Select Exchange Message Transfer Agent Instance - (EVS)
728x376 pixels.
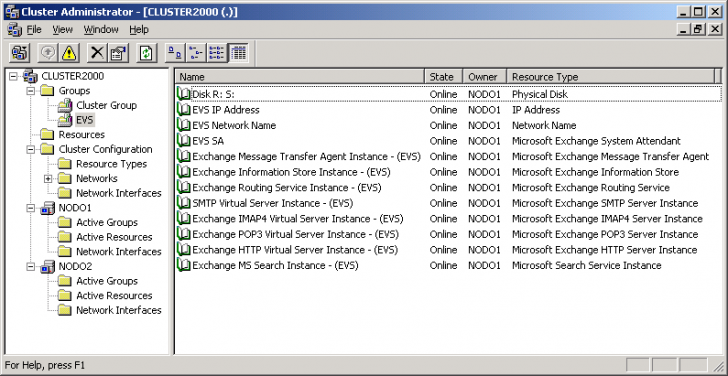[x=306, y=156]
